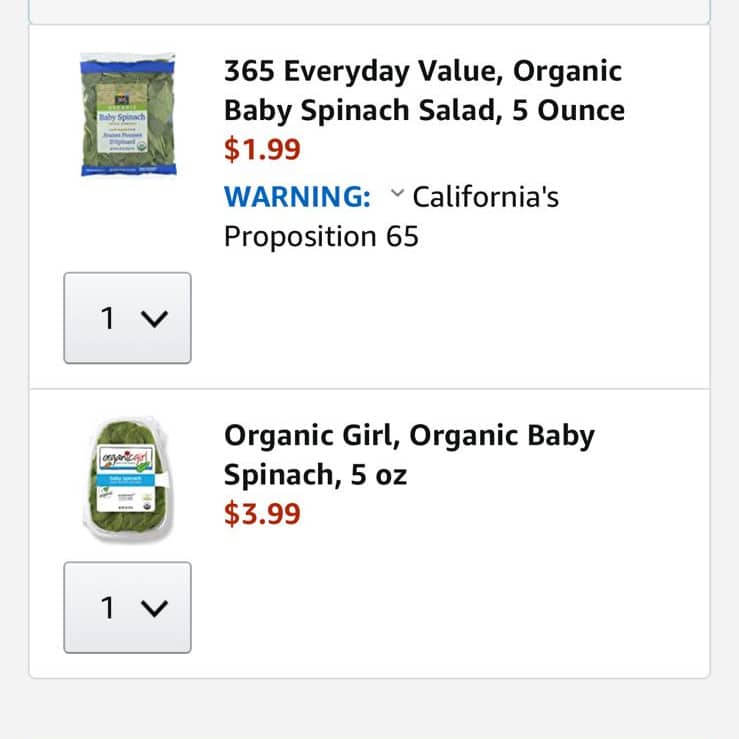Click the down arrow in second quantity selector
The image size is (739, 739).
coord(154,608)
